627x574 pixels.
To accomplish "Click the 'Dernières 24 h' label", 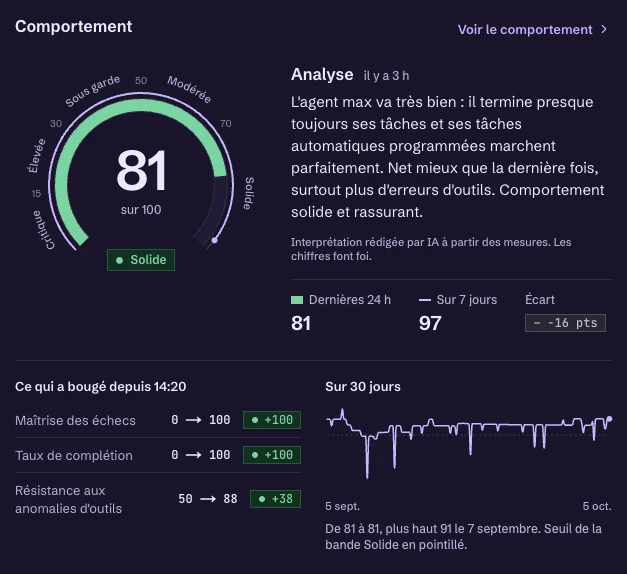I will click(350, 300).
